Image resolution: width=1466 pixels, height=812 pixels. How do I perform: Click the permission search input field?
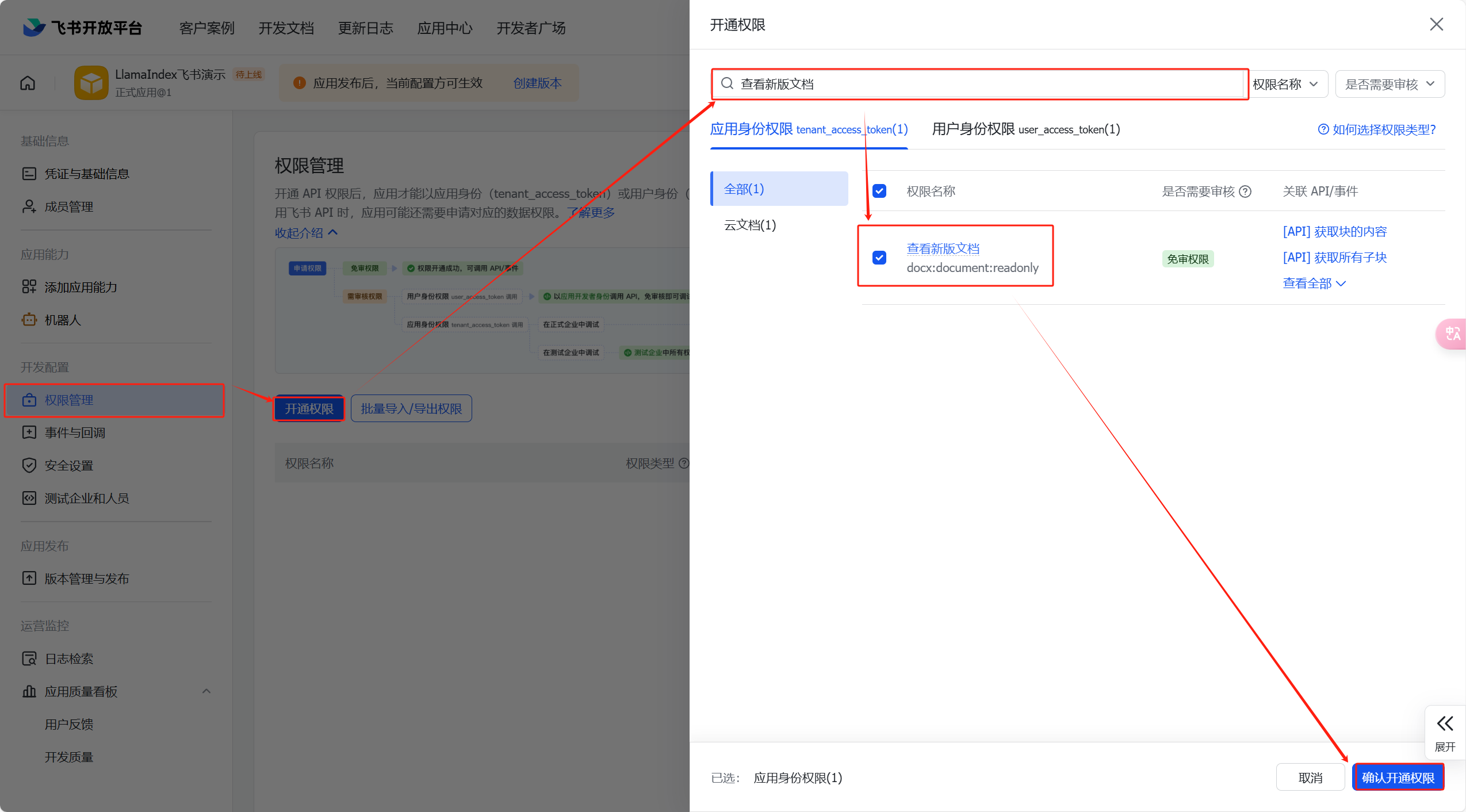click(978, 84)
